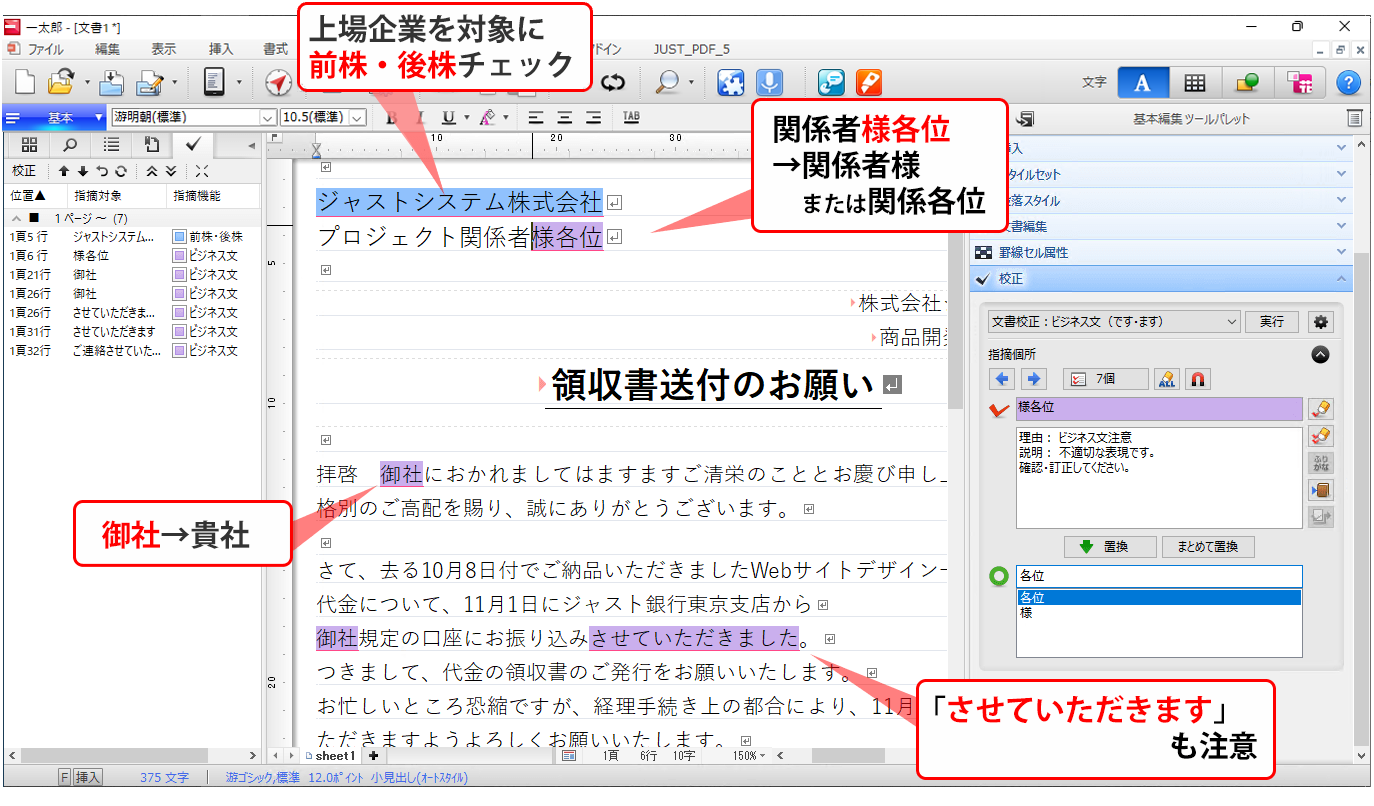Click the compass navigation icon
Viewport: 1374px width, 806px height.
[x=278, y=82]
